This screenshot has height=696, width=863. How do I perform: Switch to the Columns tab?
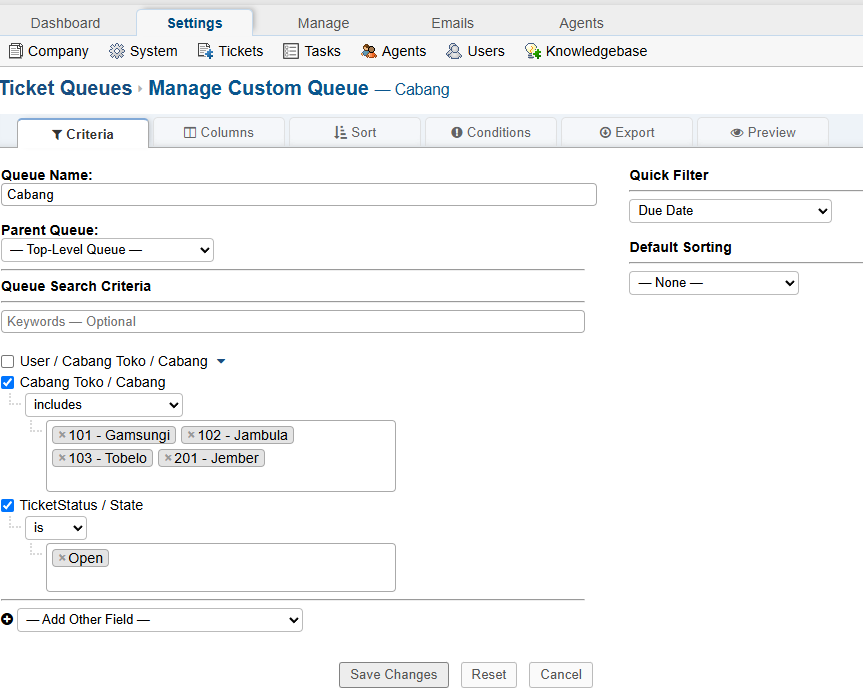[x=218, y=132]
